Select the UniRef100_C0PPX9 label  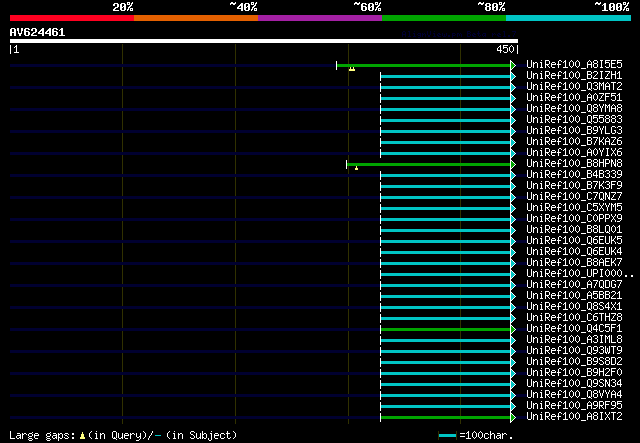pos(574,218)
